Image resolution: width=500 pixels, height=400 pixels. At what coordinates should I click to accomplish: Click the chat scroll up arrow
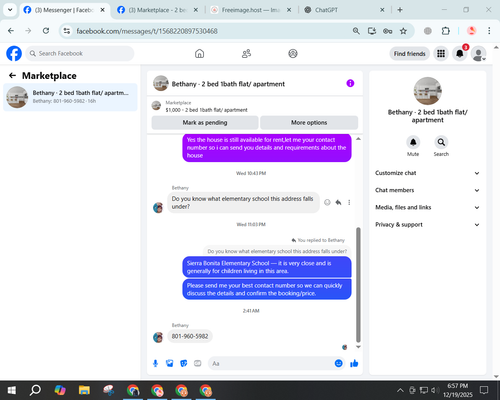[358, 139]
